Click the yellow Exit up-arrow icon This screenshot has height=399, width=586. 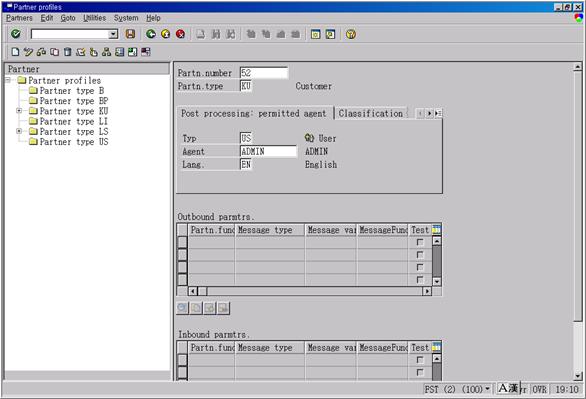click(x=166, y=34)
